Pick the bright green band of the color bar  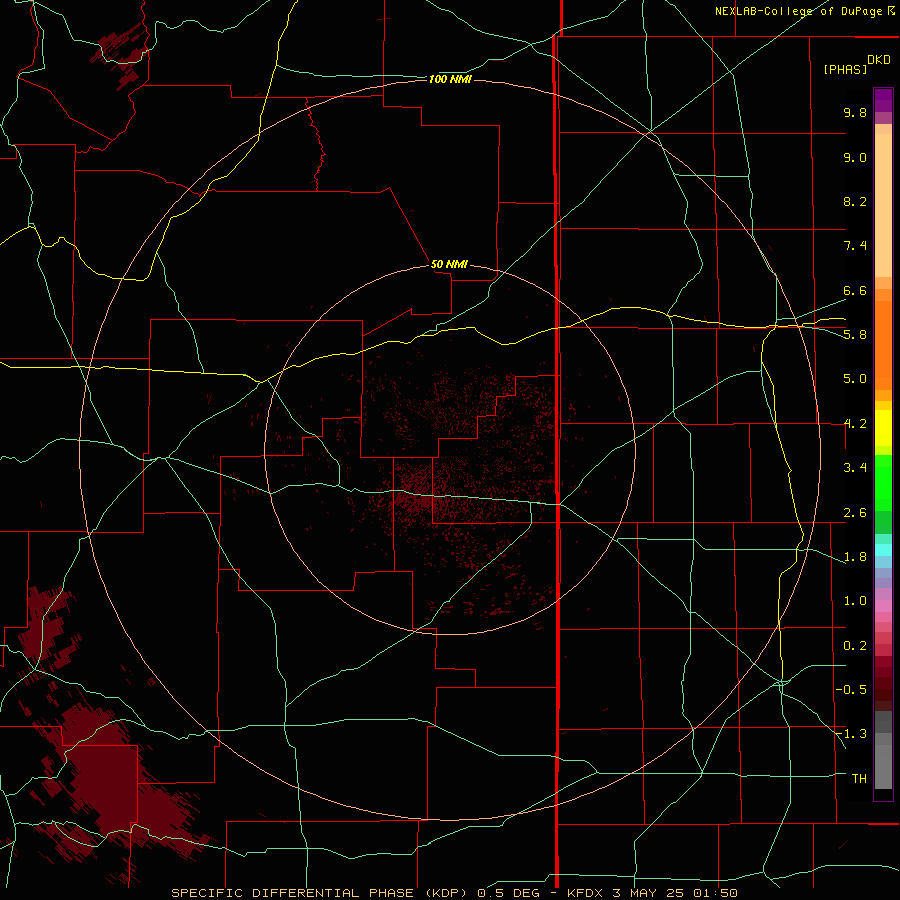(883, 482)
